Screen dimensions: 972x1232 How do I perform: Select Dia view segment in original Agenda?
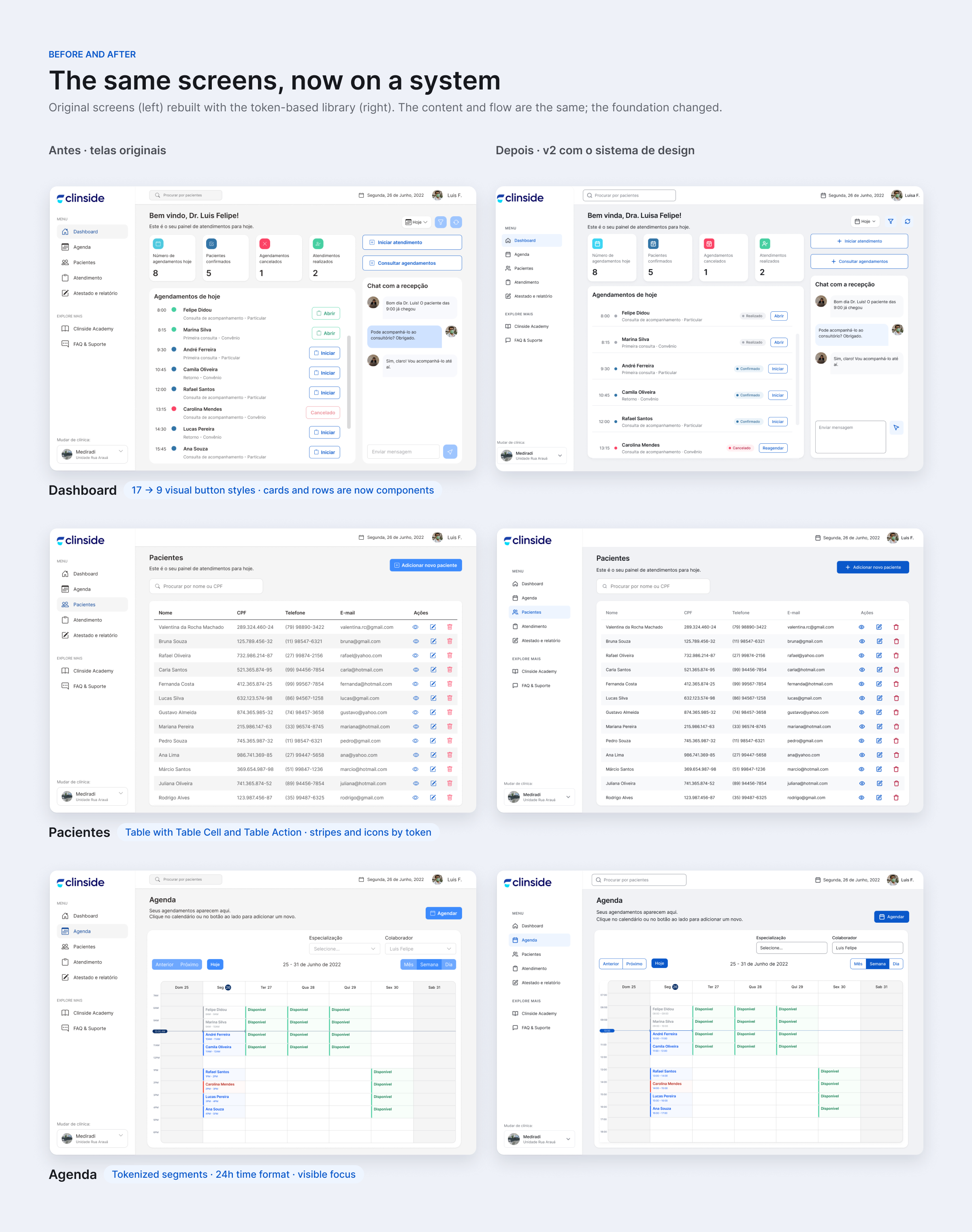tap(448, 964)
